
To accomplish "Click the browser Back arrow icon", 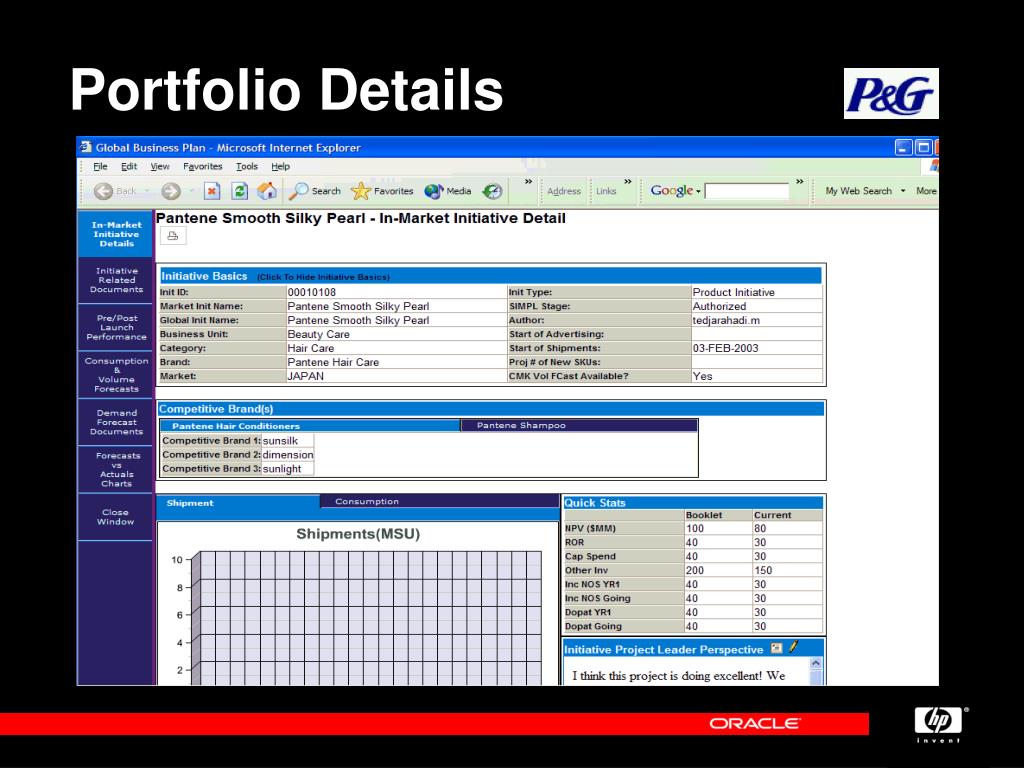I will (103, 191).
